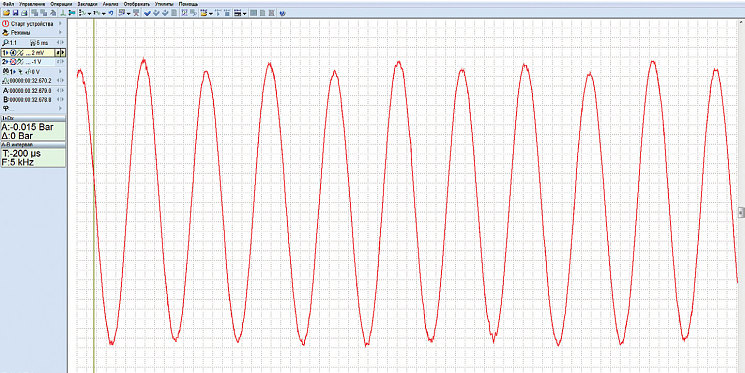745x373 pixels.
Task: Open the Файл menu
Action: 9,4
